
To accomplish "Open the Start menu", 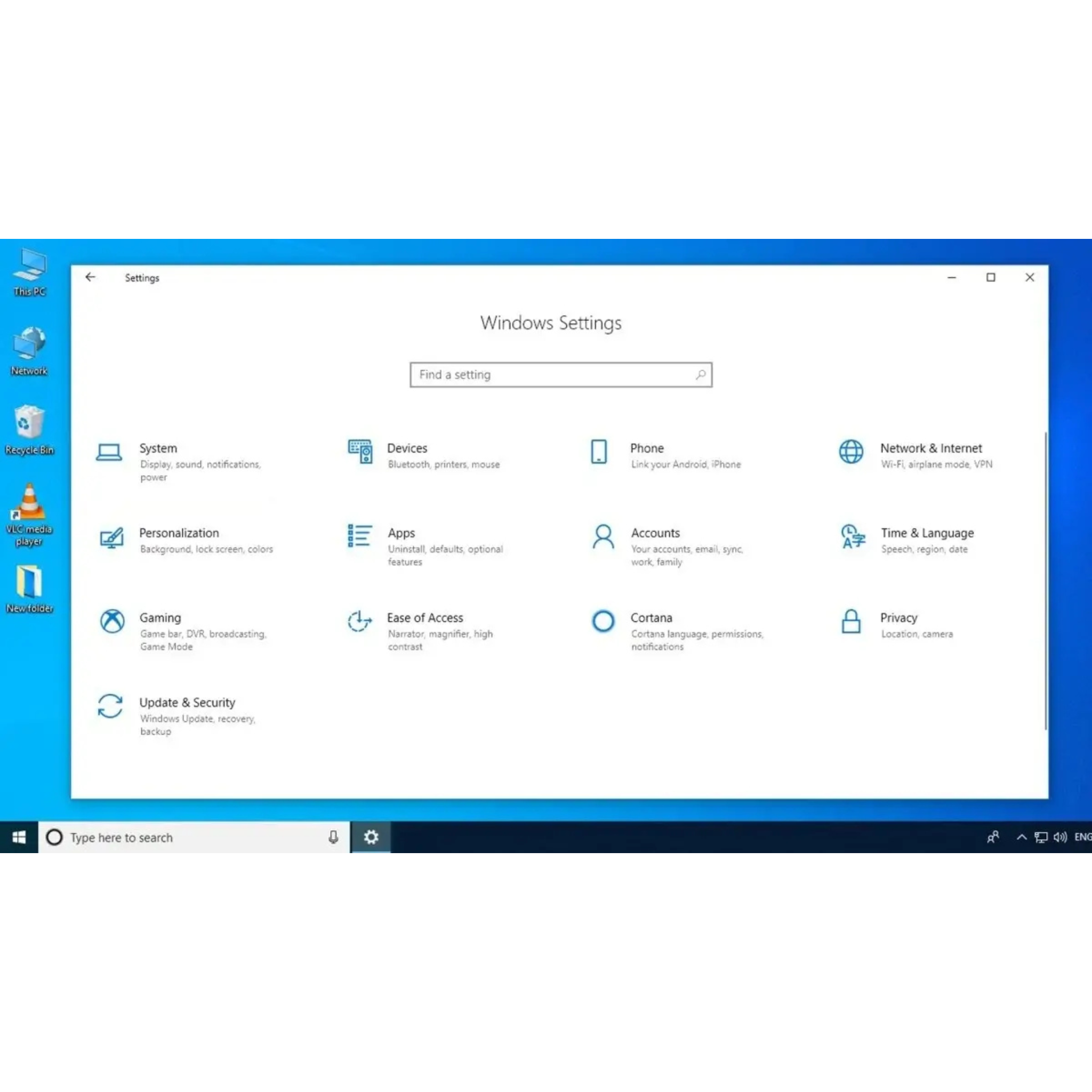I will click(x=18, y=837).
